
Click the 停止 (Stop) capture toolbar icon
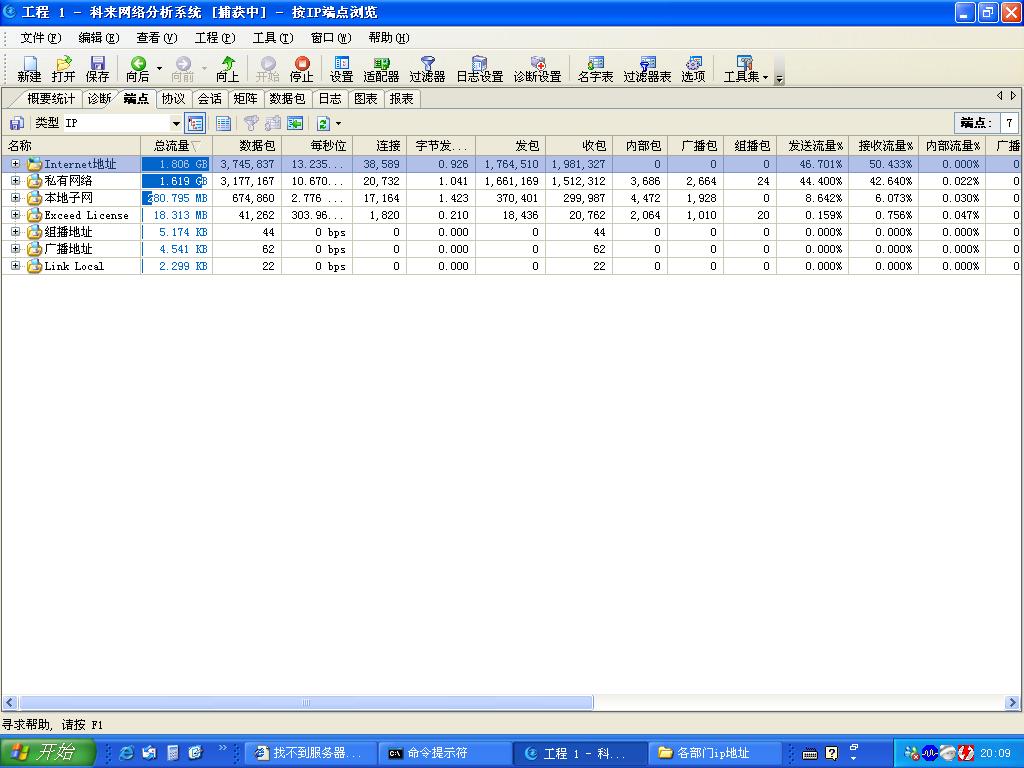pos(301,68)
